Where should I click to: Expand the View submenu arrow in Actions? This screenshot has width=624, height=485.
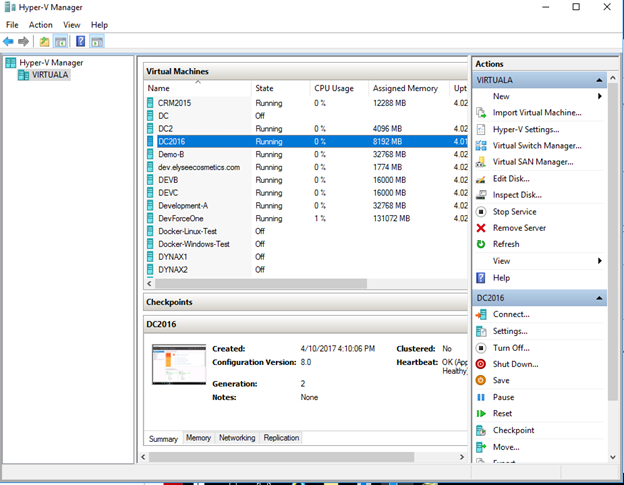599,261
